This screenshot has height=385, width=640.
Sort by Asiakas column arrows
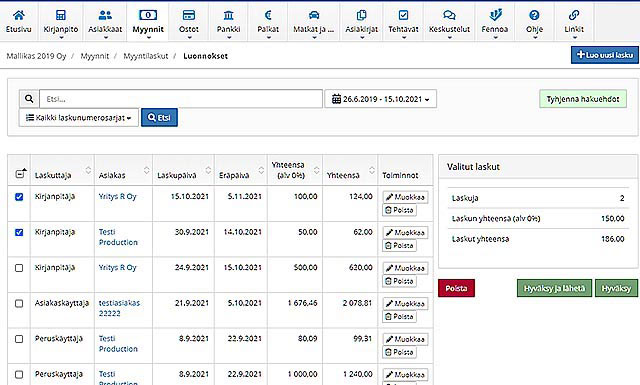[147, 170]
